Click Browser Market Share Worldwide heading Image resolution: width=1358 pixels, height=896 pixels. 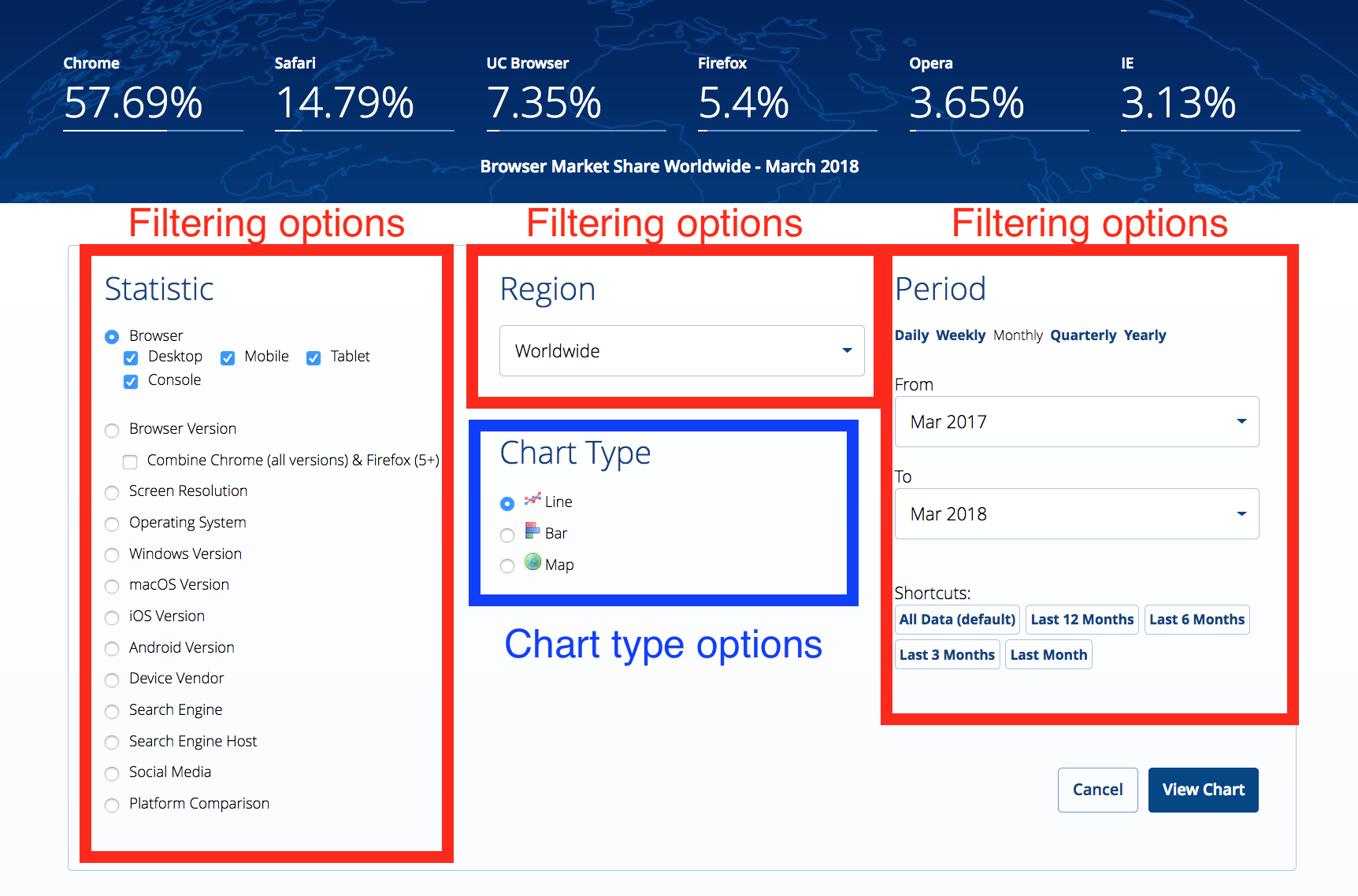670,166
